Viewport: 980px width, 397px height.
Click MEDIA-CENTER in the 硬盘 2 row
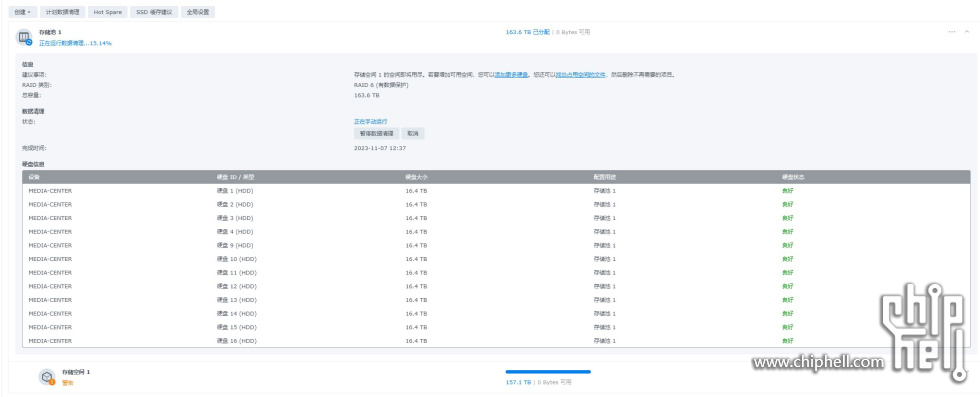point(50,204)
